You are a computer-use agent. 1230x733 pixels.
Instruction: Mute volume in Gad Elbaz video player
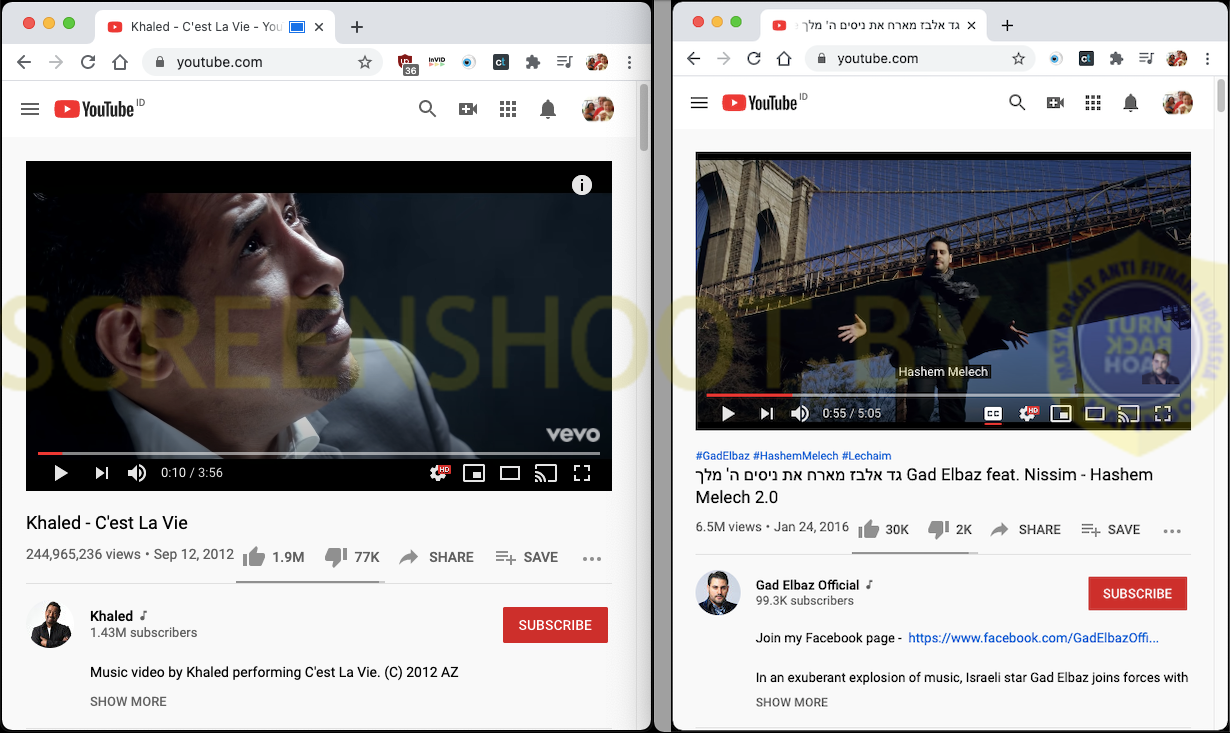[x=800, y=413]
